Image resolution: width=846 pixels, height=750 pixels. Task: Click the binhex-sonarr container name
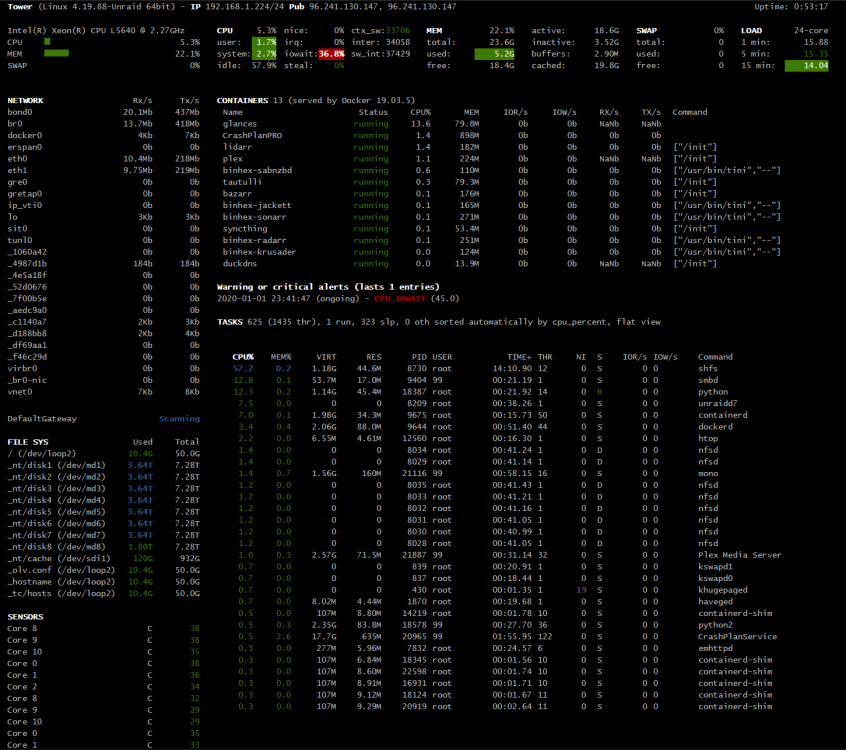254,217
